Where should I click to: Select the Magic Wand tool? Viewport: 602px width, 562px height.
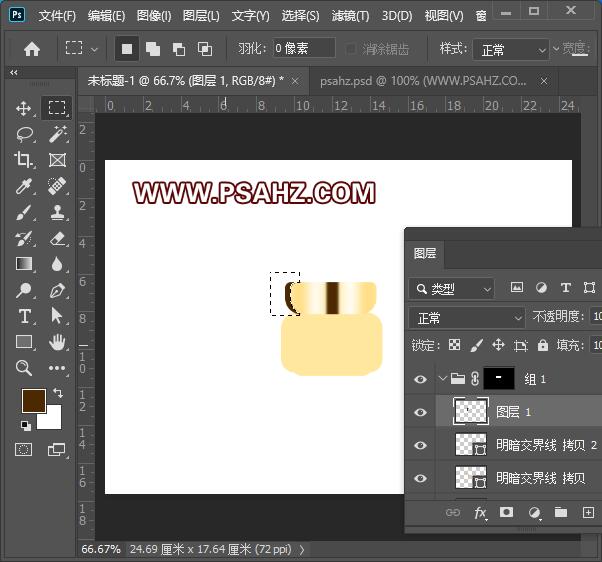tap(57, 134)
